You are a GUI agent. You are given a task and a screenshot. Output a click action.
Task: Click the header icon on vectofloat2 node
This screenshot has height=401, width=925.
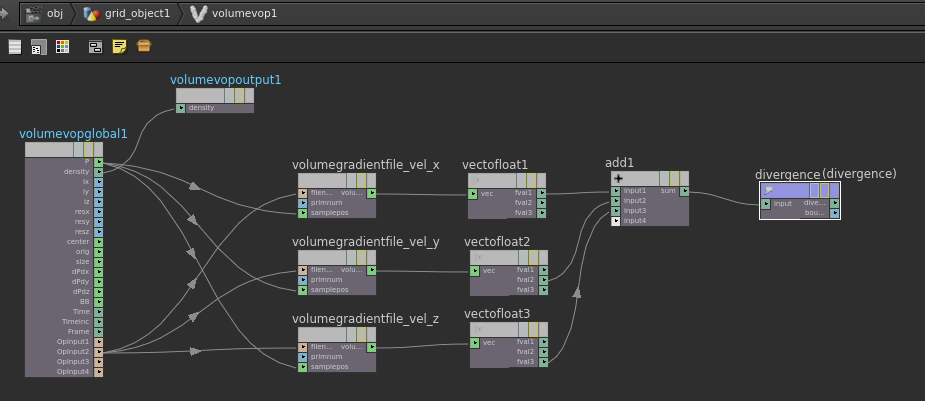(478, 258)
